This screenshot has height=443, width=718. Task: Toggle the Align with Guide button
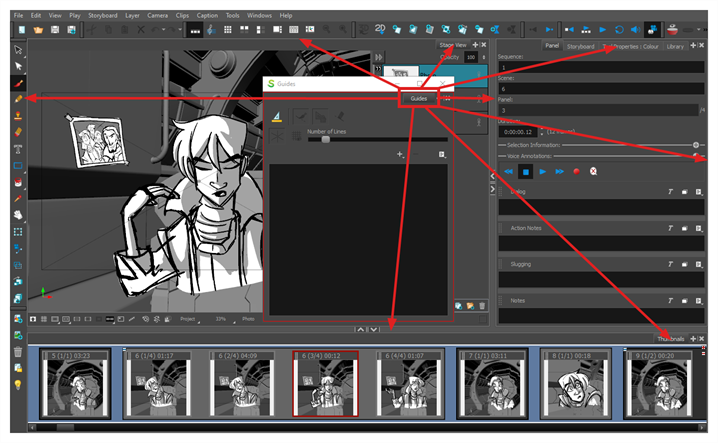click(x=321, y=117)
